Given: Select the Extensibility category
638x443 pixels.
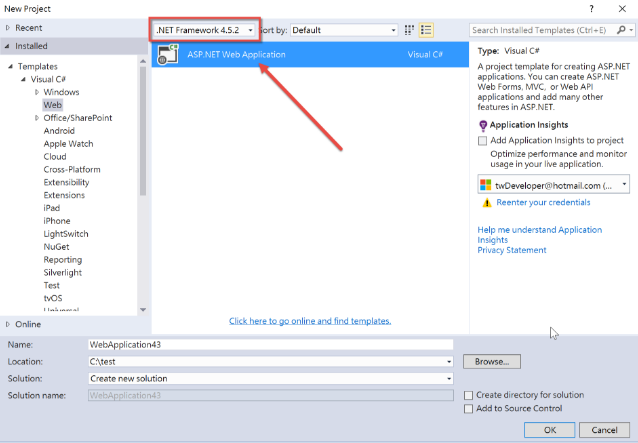Looking at the screenshot, I should point(66,182).
